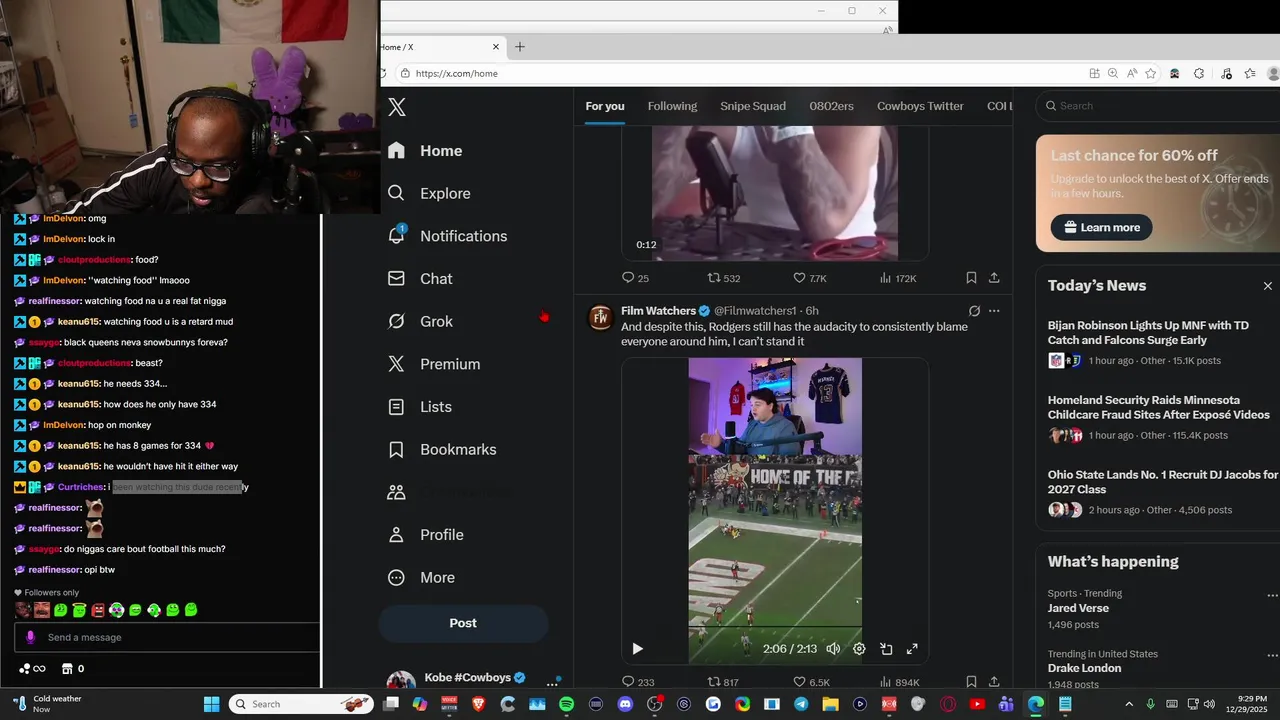
Task: Open more options on Film Watchers post
Action: tap(994, 311)
